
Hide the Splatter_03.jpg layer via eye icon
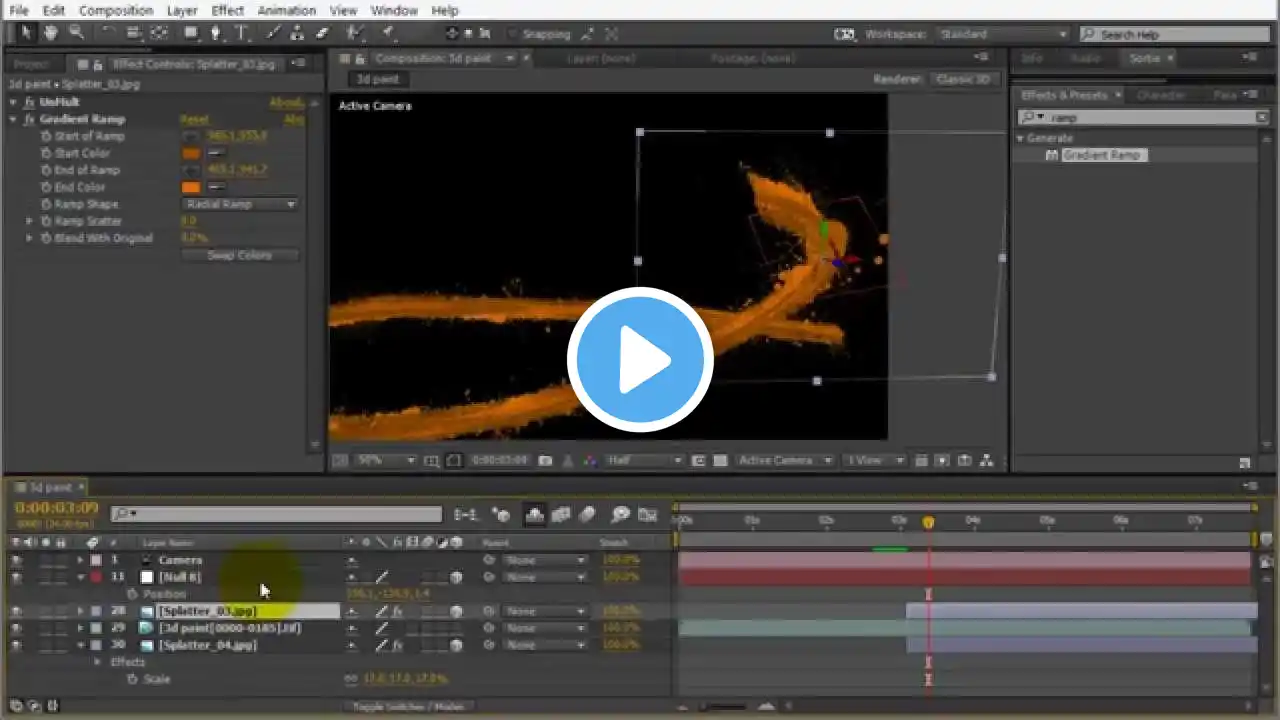pyautogui.click(x=16, y=611)
